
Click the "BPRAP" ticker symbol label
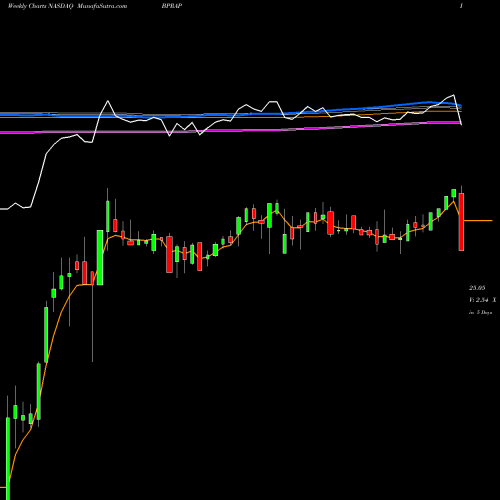click(172, 6)
